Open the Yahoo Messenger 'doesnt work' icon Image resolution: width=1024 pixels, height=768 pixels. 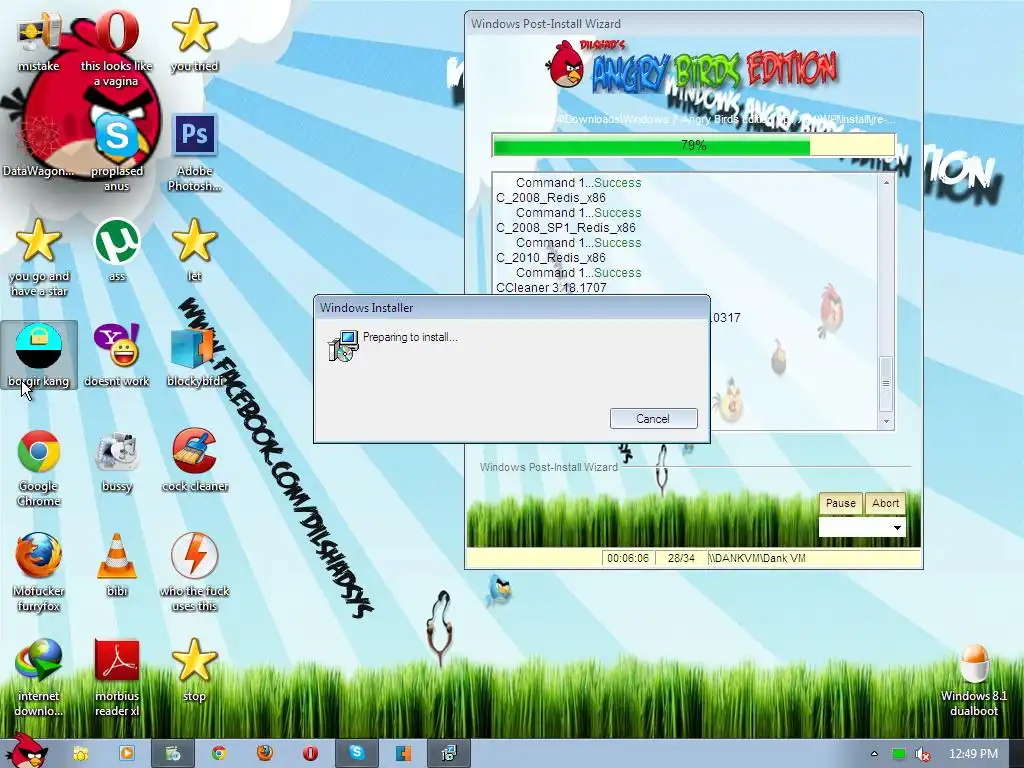tap(116, 356)
